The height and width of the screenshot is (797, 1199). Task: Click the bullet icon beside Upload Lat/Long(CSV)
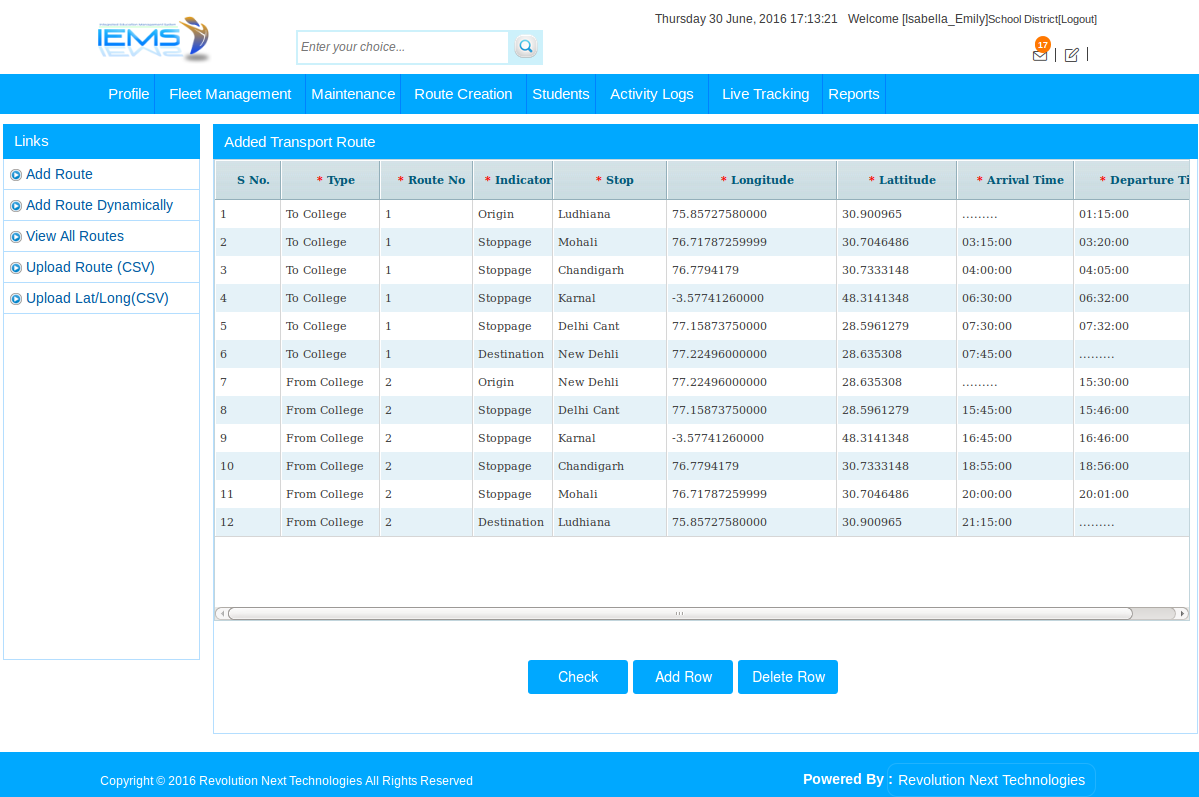(x=15, y=299)
